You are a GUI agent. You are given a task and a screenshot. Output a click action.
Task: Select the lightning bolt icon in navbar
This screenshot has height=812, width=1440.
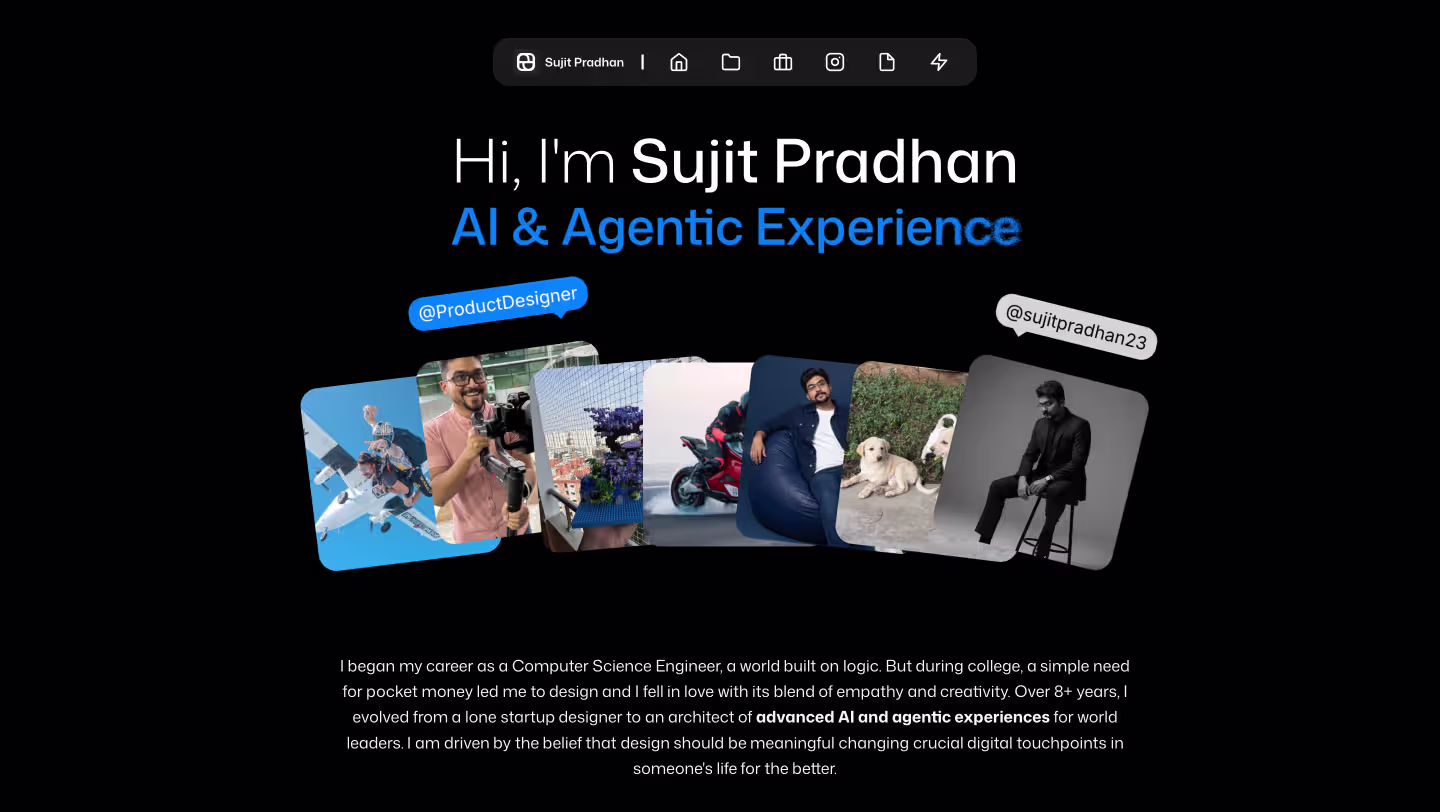coord(938,61)
